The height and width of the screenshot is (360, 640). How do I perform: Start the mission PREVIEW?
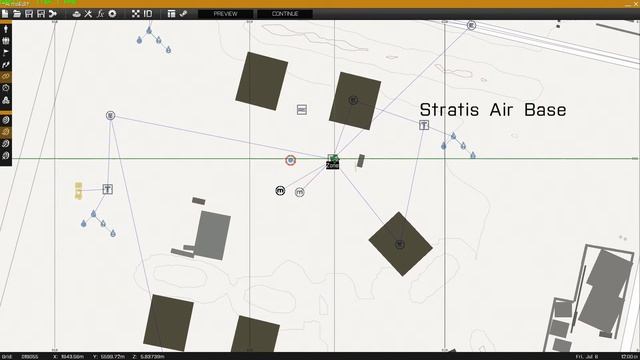click(x=225, y=14)
